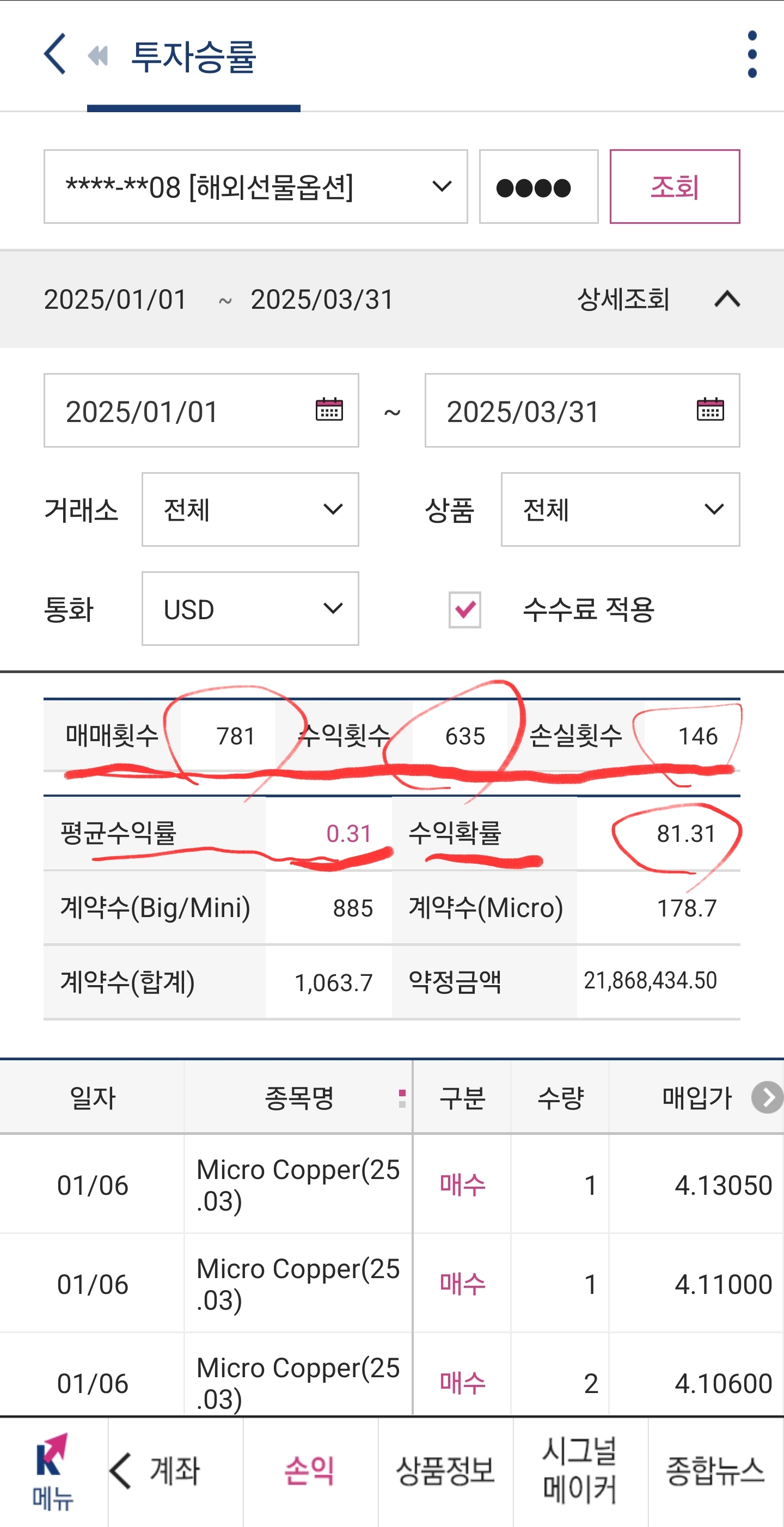
Task: Open the three-dot overflow menu
Action: [x=751, y=54]
